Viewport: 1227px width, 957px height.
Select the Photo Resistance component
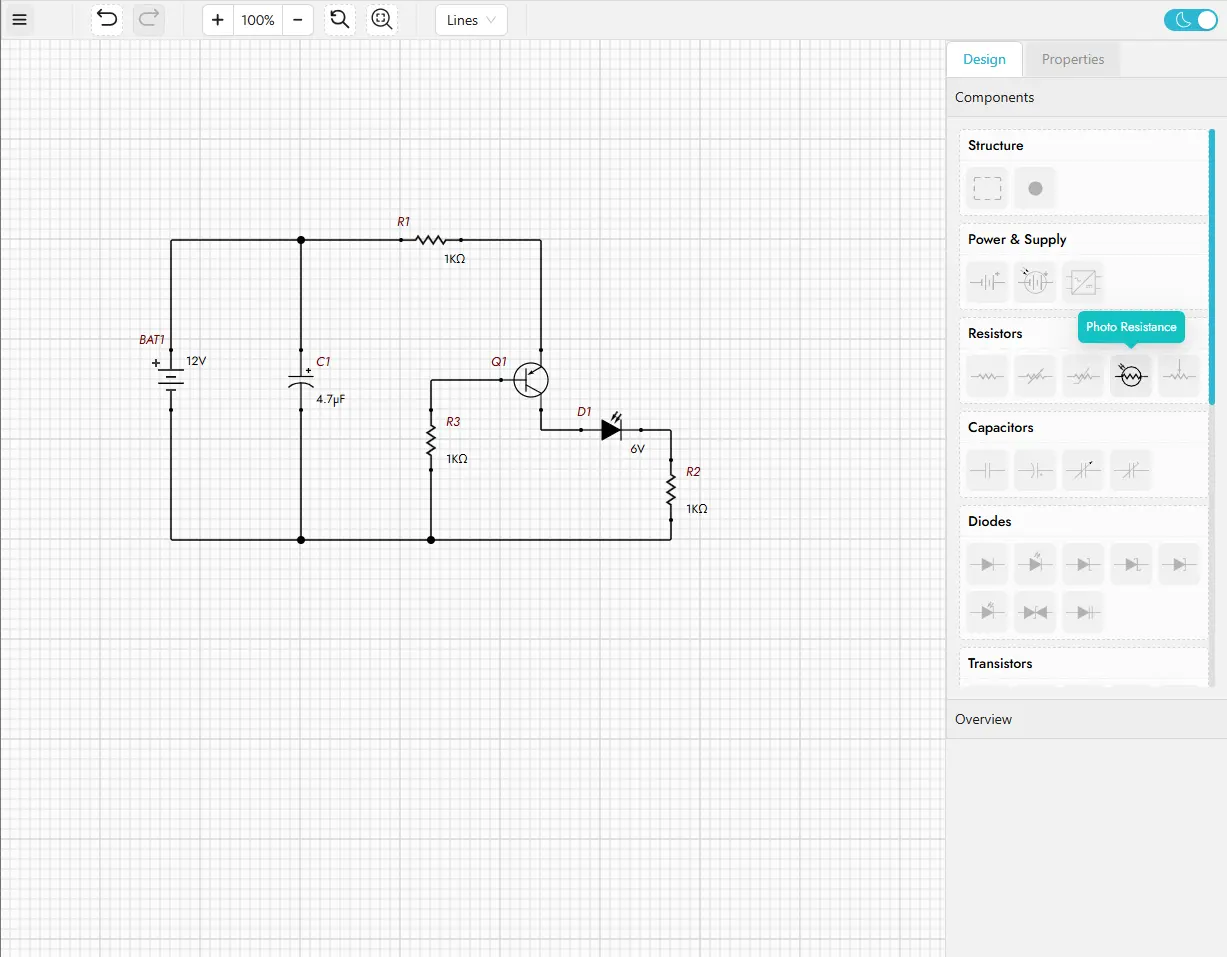click(1131, 376)
